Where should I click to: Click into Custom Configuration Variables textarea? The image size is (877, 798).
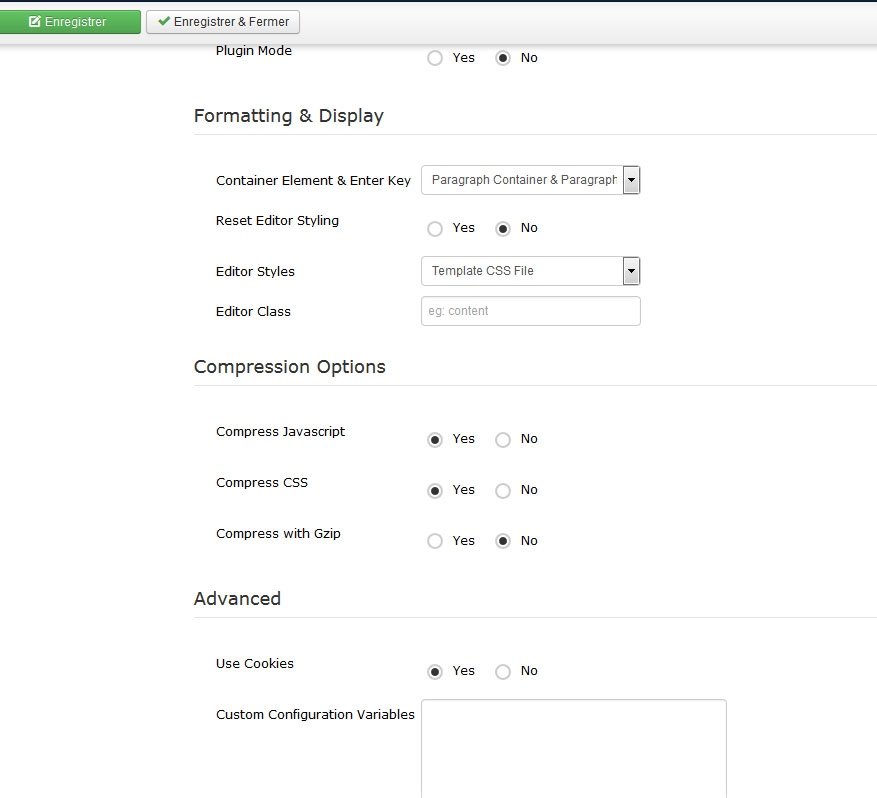pos(574,749)
